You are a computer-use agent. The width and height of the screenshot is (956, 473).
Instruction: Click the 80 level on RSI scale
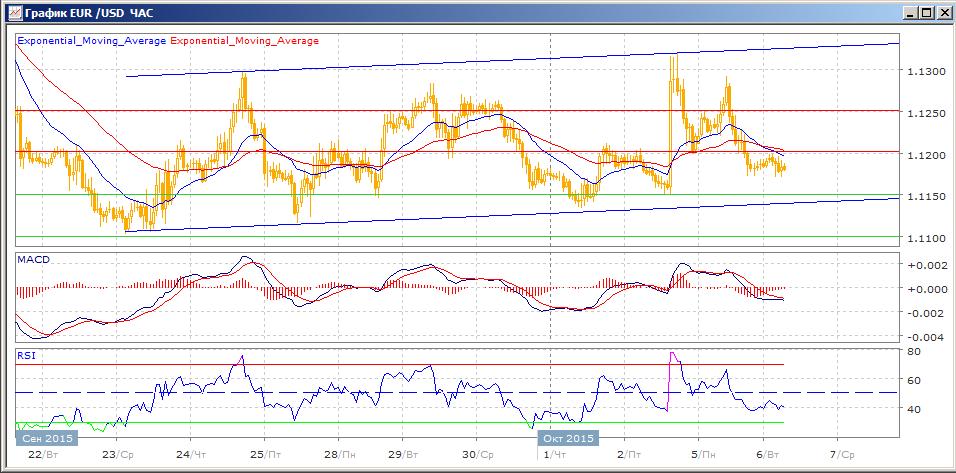pyautogui.click(x=913, y=352)
